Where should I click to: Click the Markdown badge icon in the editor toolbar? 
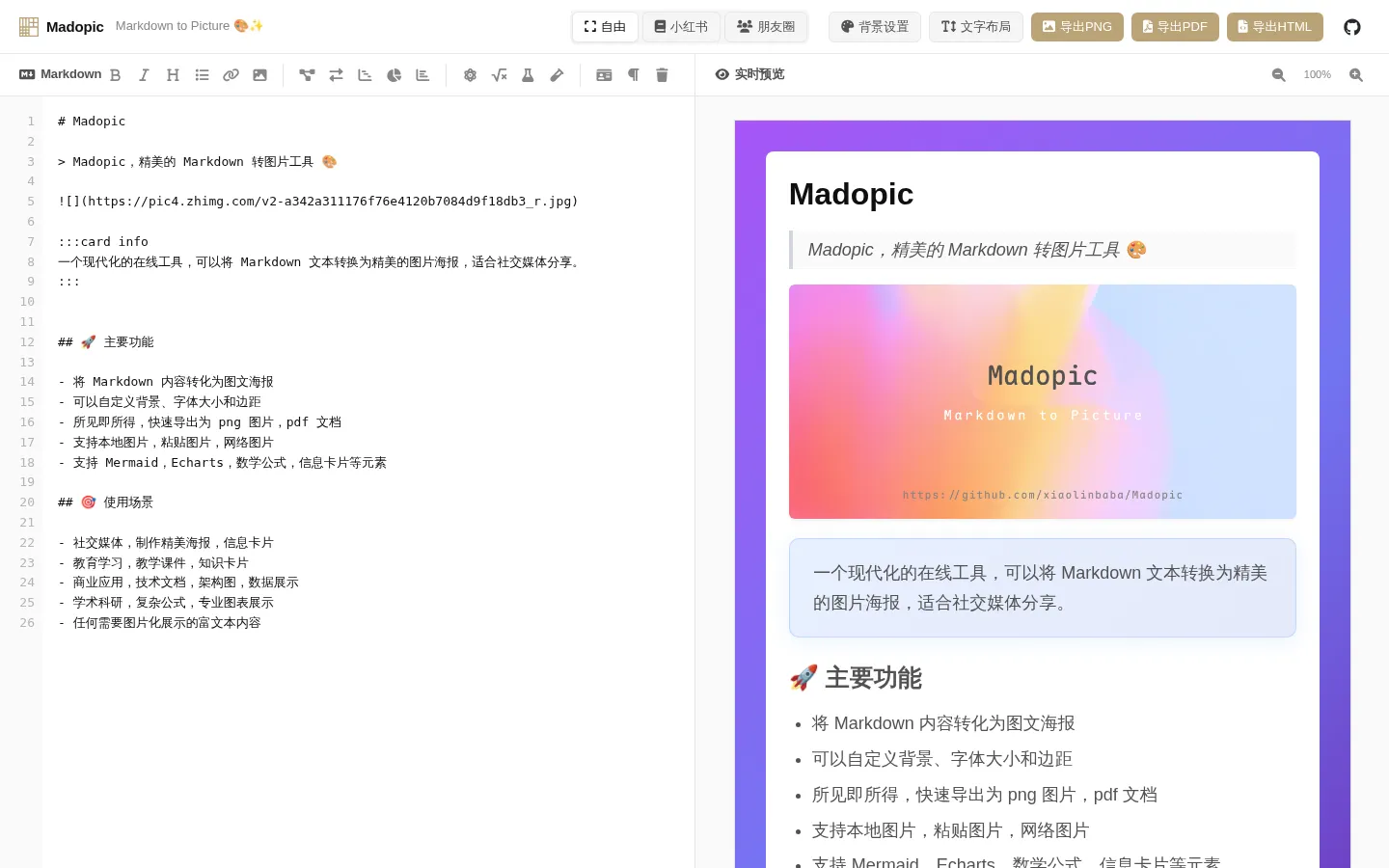(27, 74)
